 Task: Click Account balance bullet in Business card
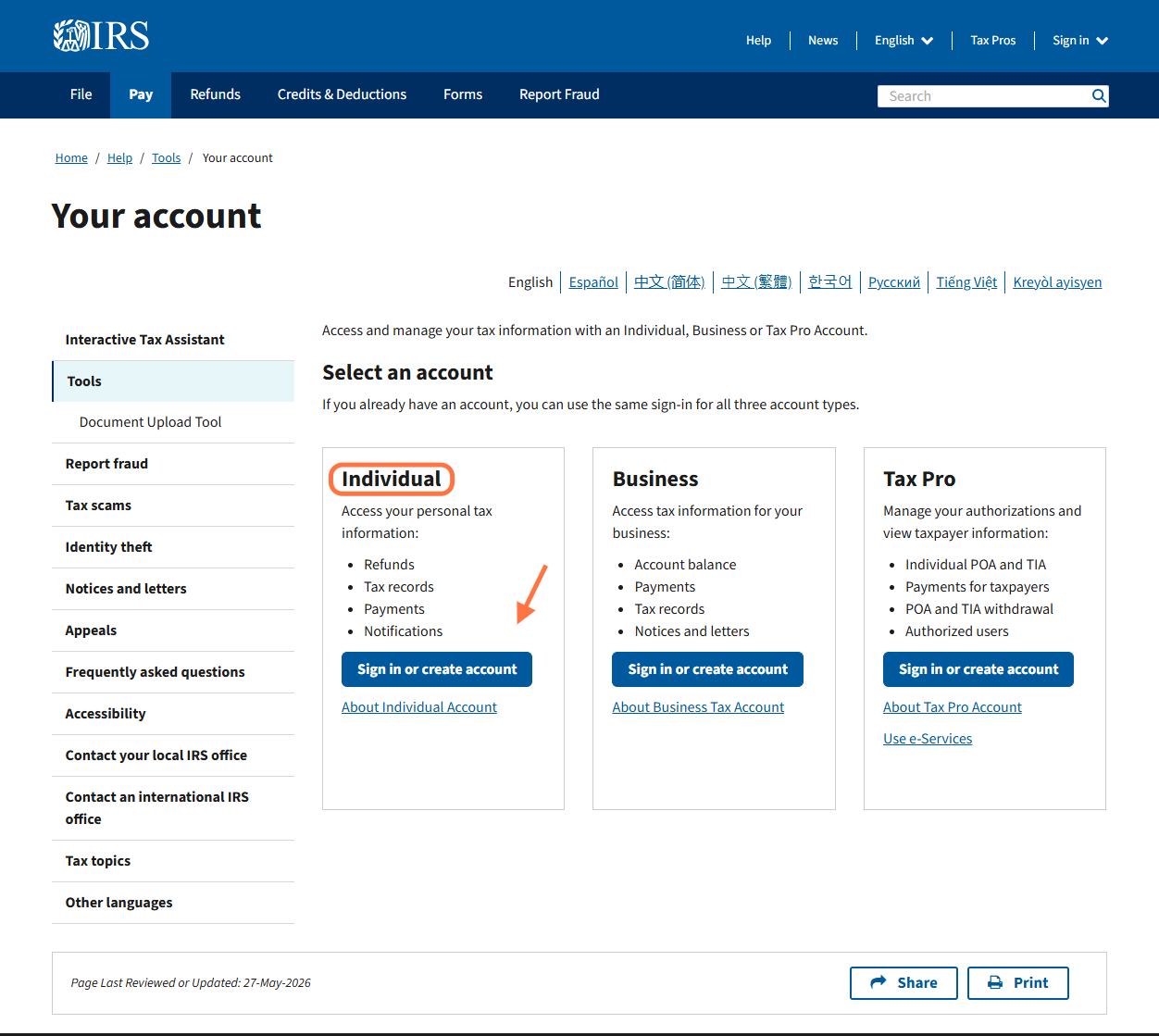(x=686, y=565)
